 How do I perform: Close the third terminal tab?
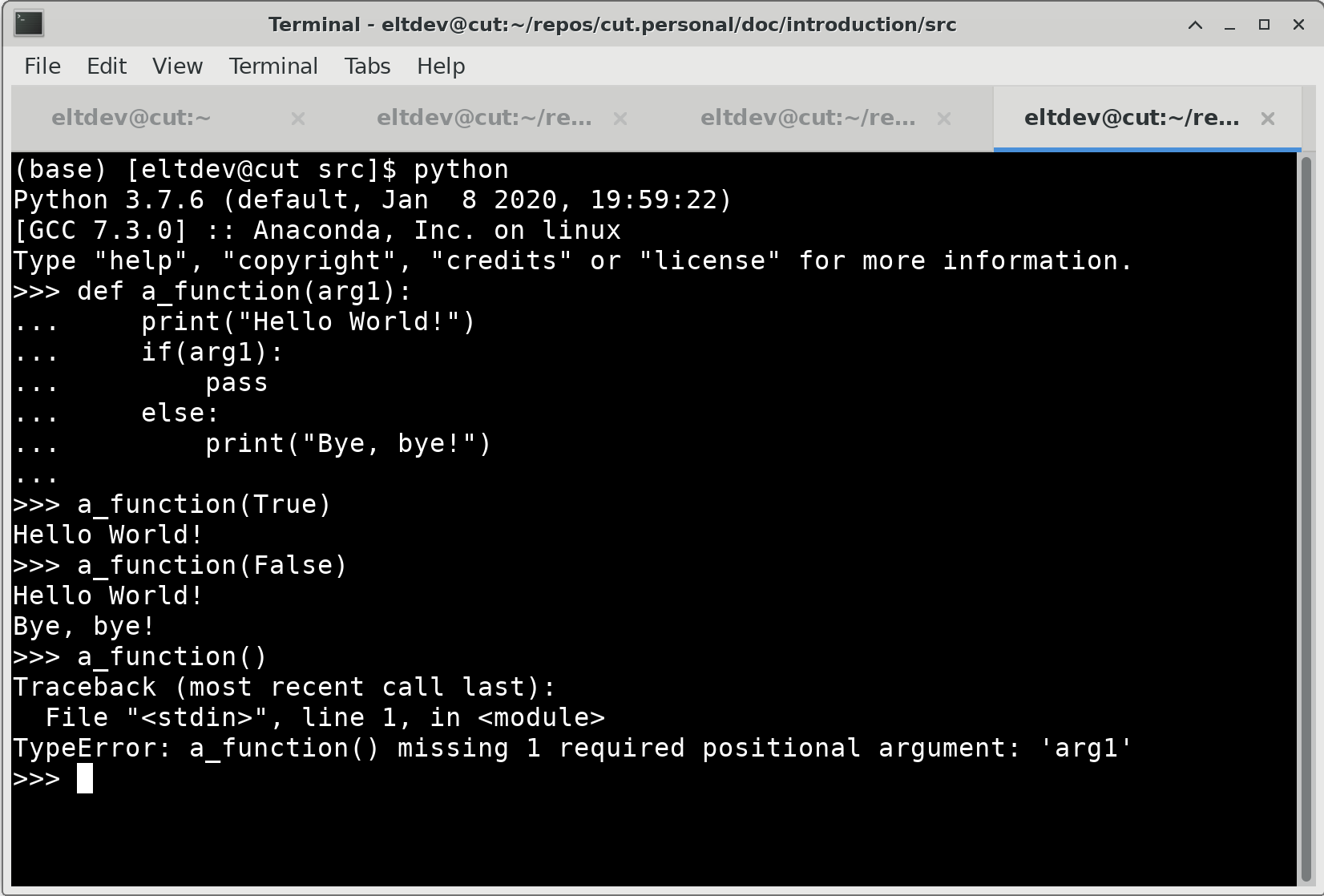click(943, 119)
